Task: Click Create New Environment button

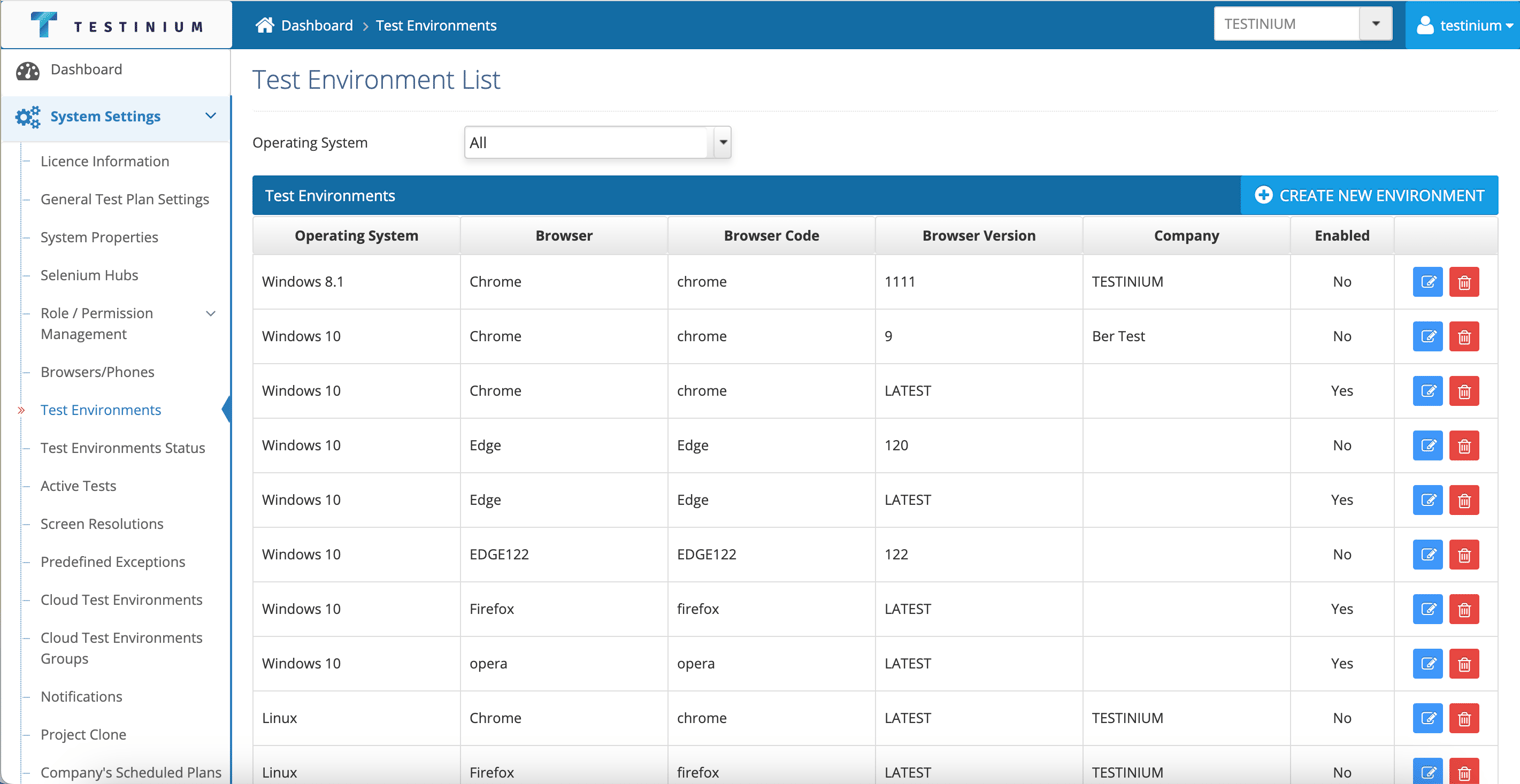Action: (x=1369, y=196)
